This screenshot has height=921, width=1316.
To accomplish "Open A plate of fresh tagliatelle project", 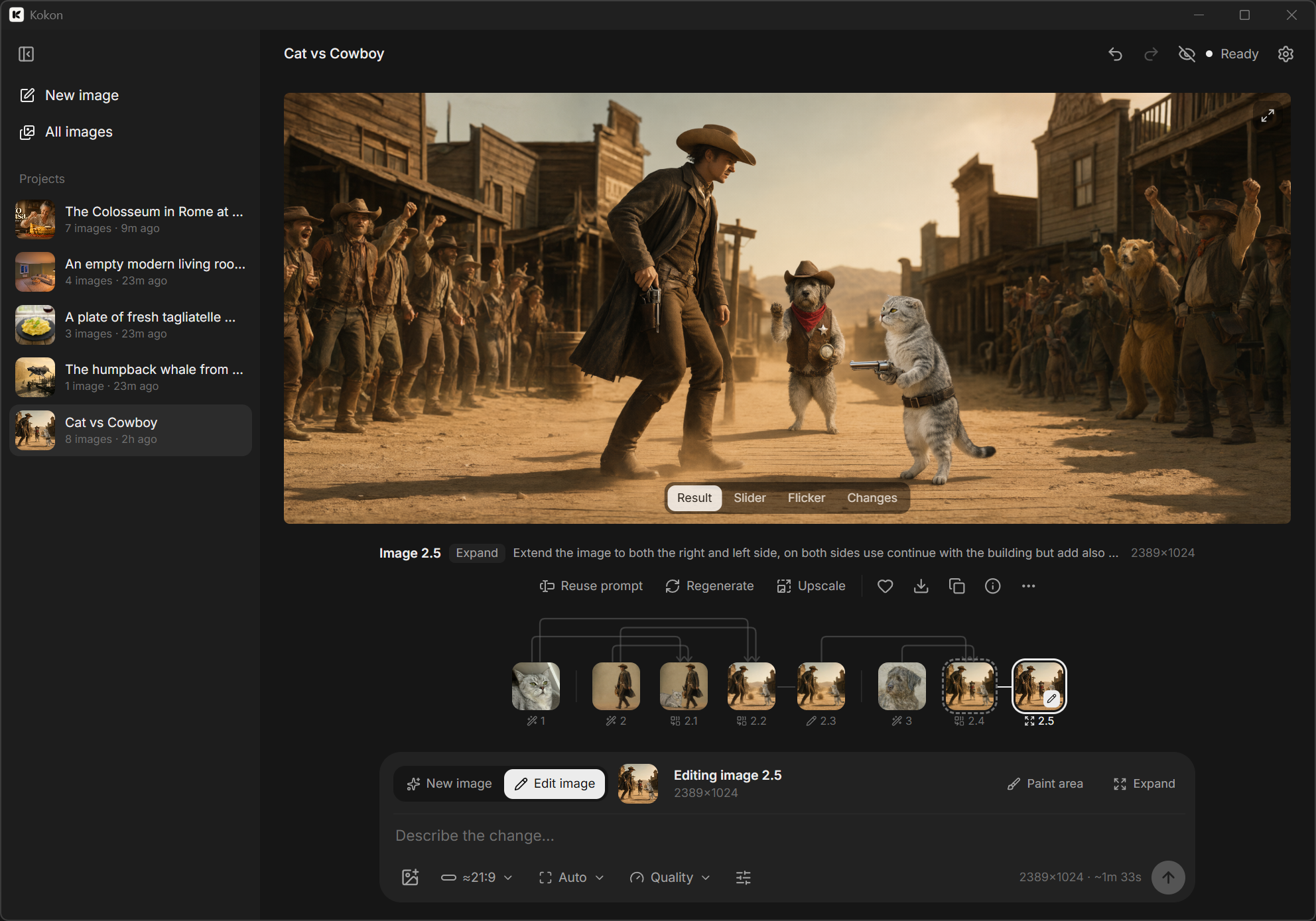I will coord(131,325).
